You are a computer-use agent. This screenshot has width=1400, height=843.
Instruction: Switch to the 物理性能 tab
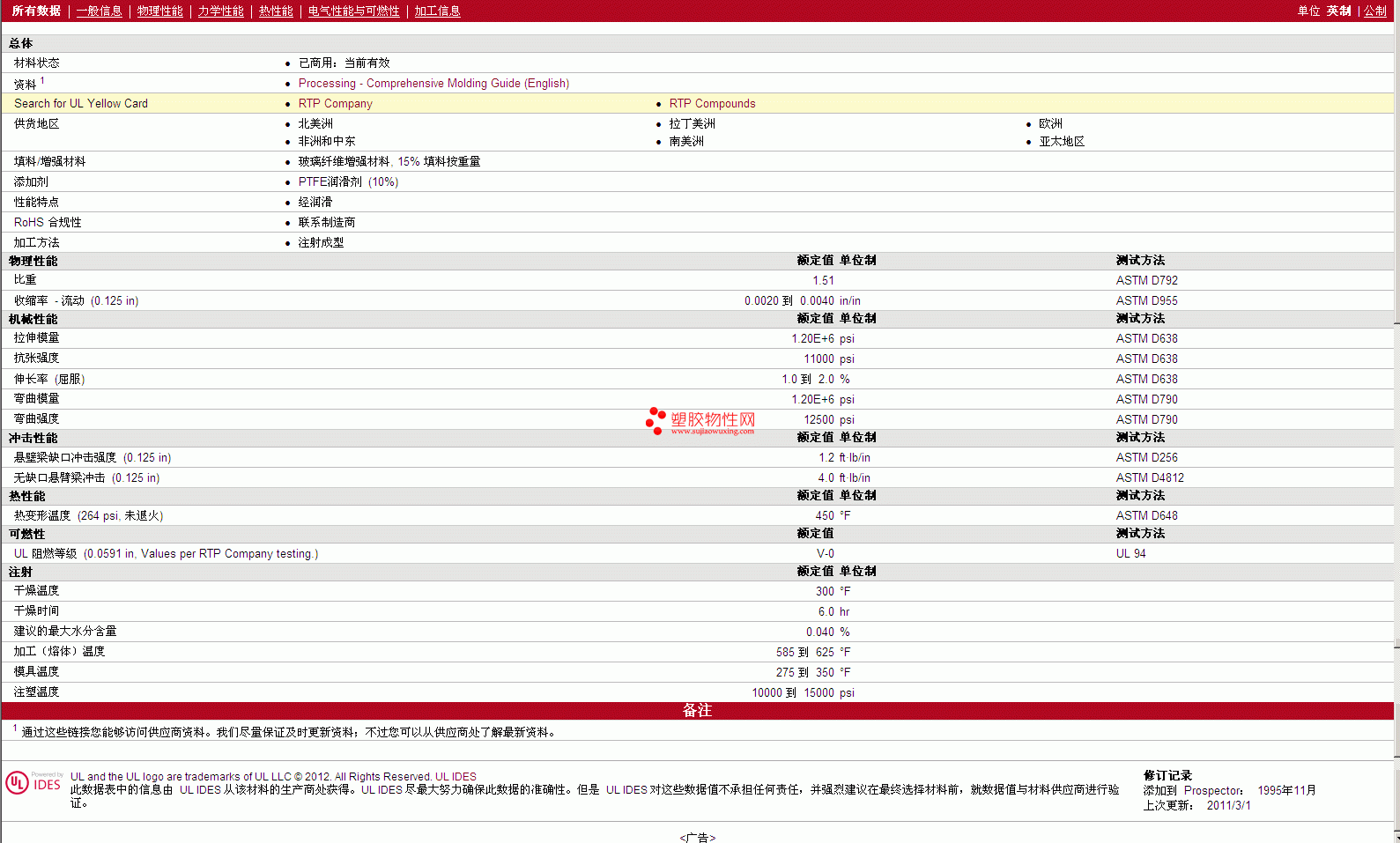(160, 11)
